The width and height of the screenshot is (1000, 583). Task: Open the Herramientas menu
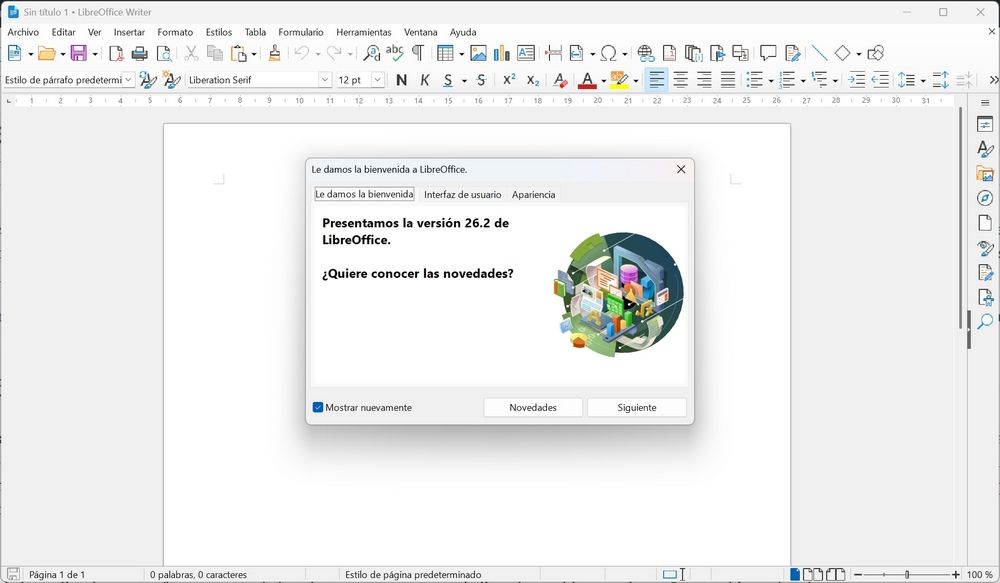tap(363, 31)
